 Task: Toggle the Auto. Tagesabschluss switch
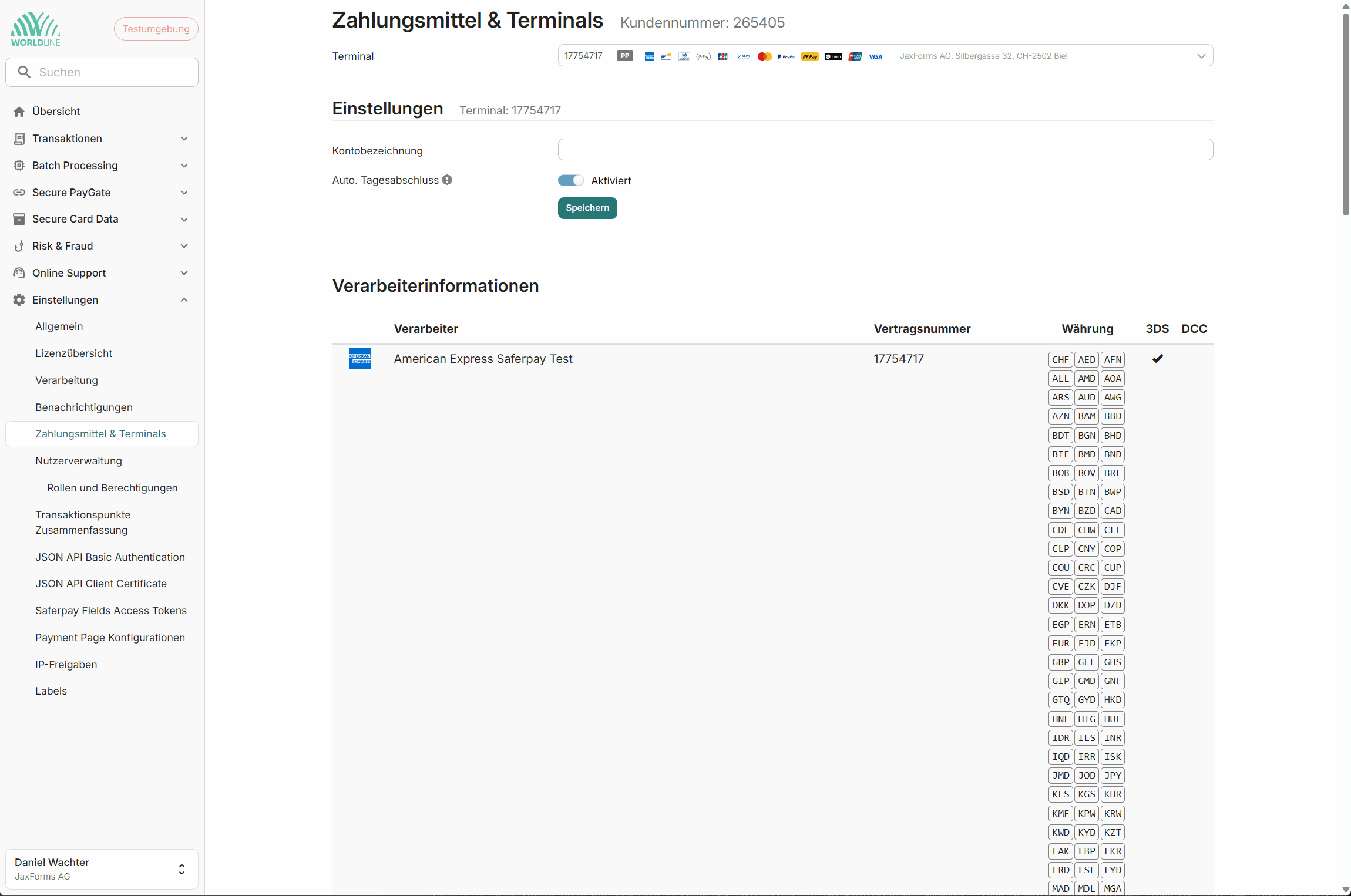coord(570,181)
